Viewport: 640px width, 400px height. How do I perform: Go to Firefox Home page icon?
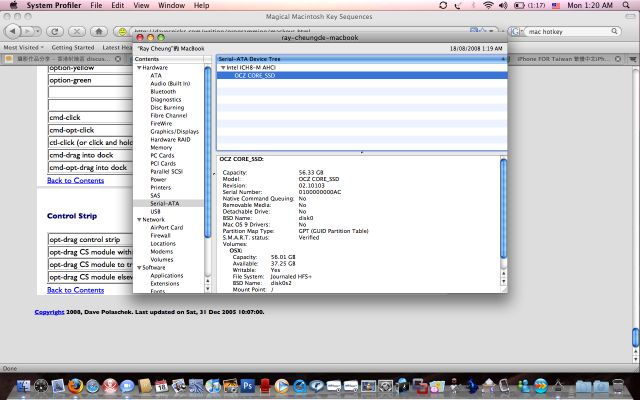tap(99, 31)
